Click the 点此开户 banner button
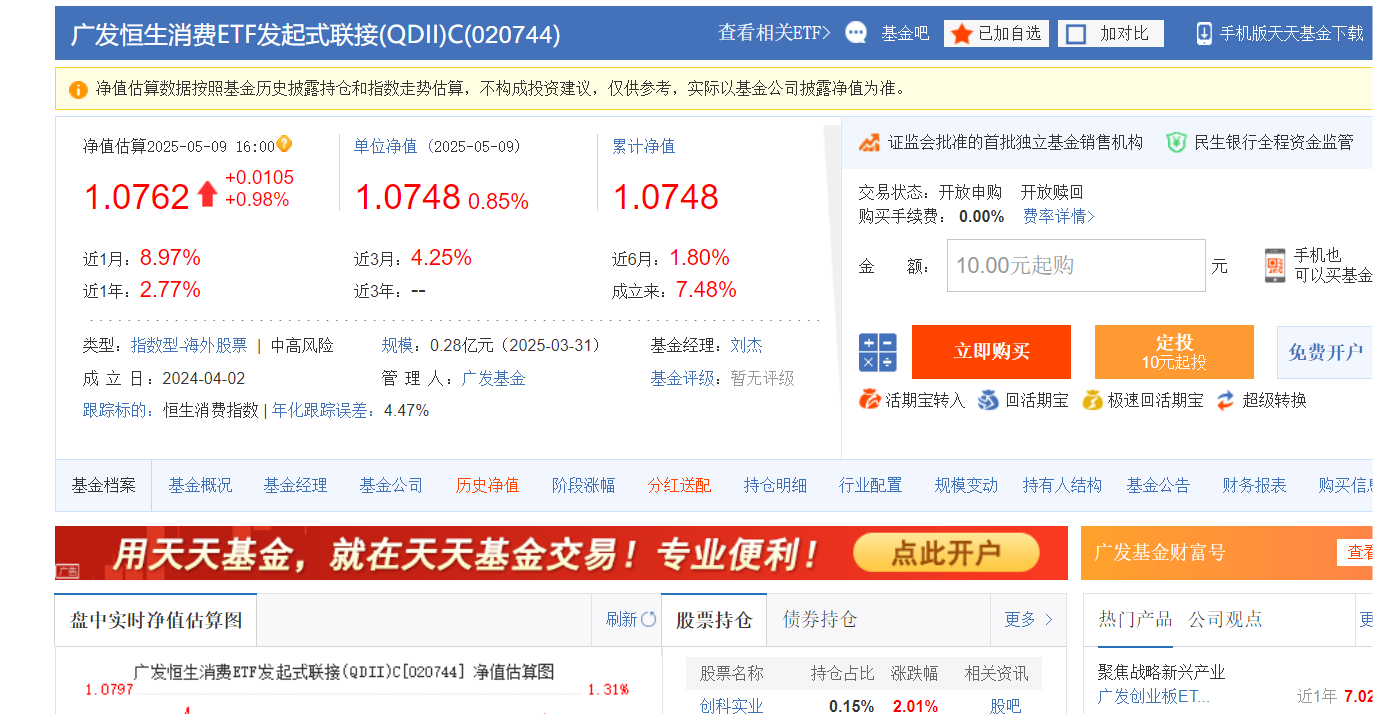 [x=946, y=553]
